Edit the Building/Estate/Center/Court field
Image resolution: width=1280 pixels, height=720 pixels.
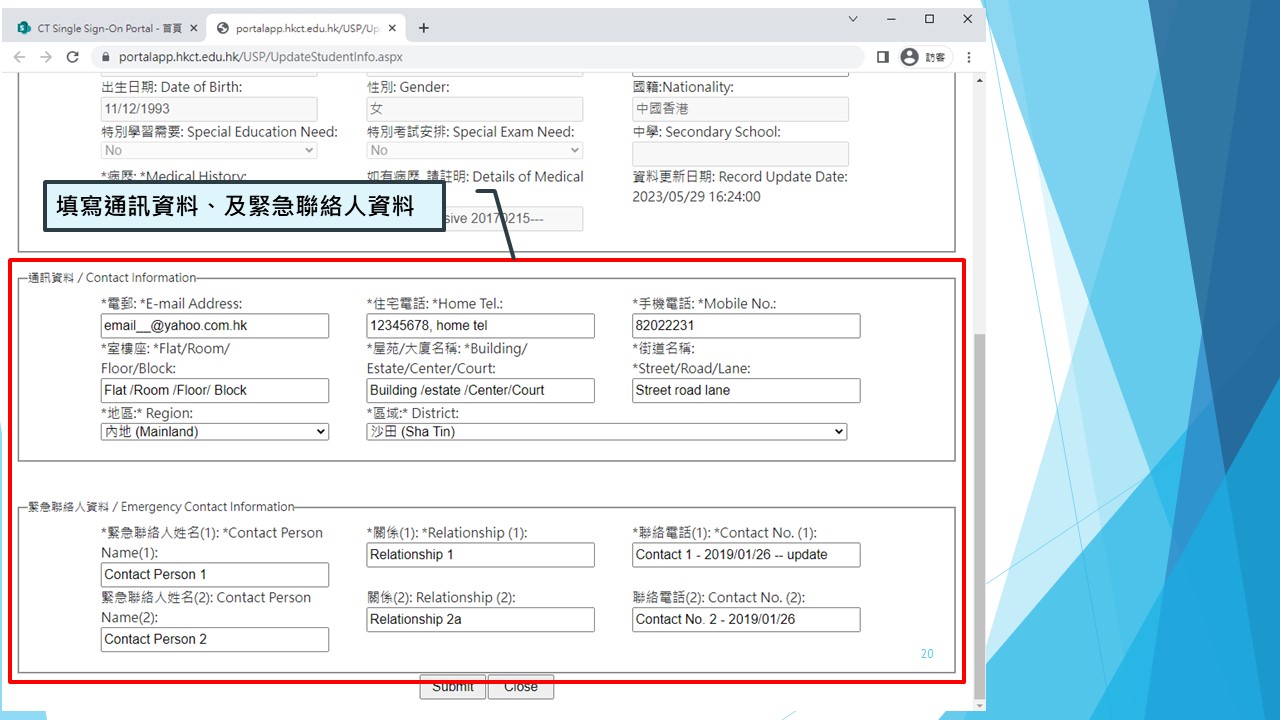(481, 390)
